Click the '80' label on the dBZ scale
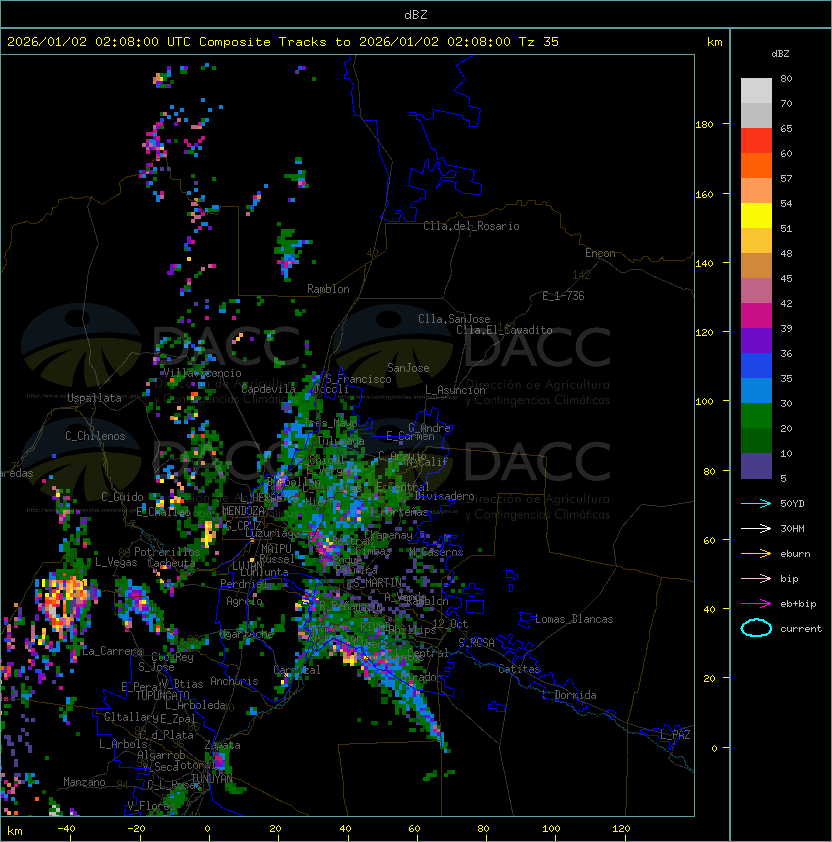This screenshot has height=842, width=832. tap(786, 78)
